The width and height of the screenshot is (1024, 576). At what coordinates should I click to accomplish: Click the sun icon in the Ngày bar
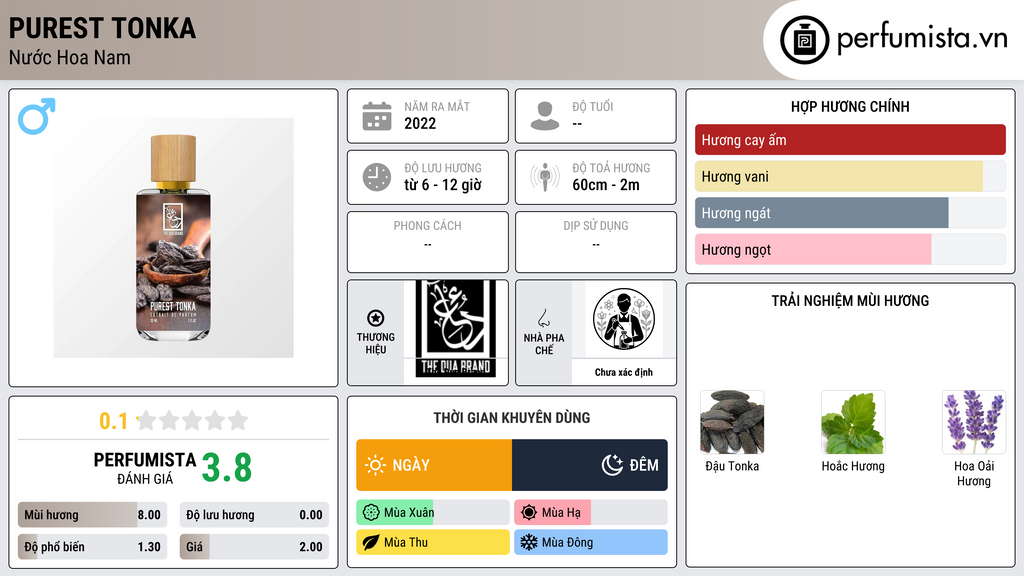375,465
